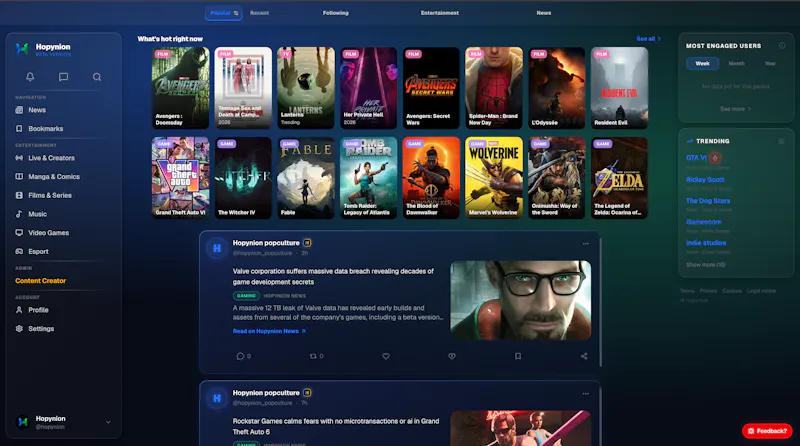Expand Show more in Trending list
Screen dimensions: 800x446
pos(706,265)
